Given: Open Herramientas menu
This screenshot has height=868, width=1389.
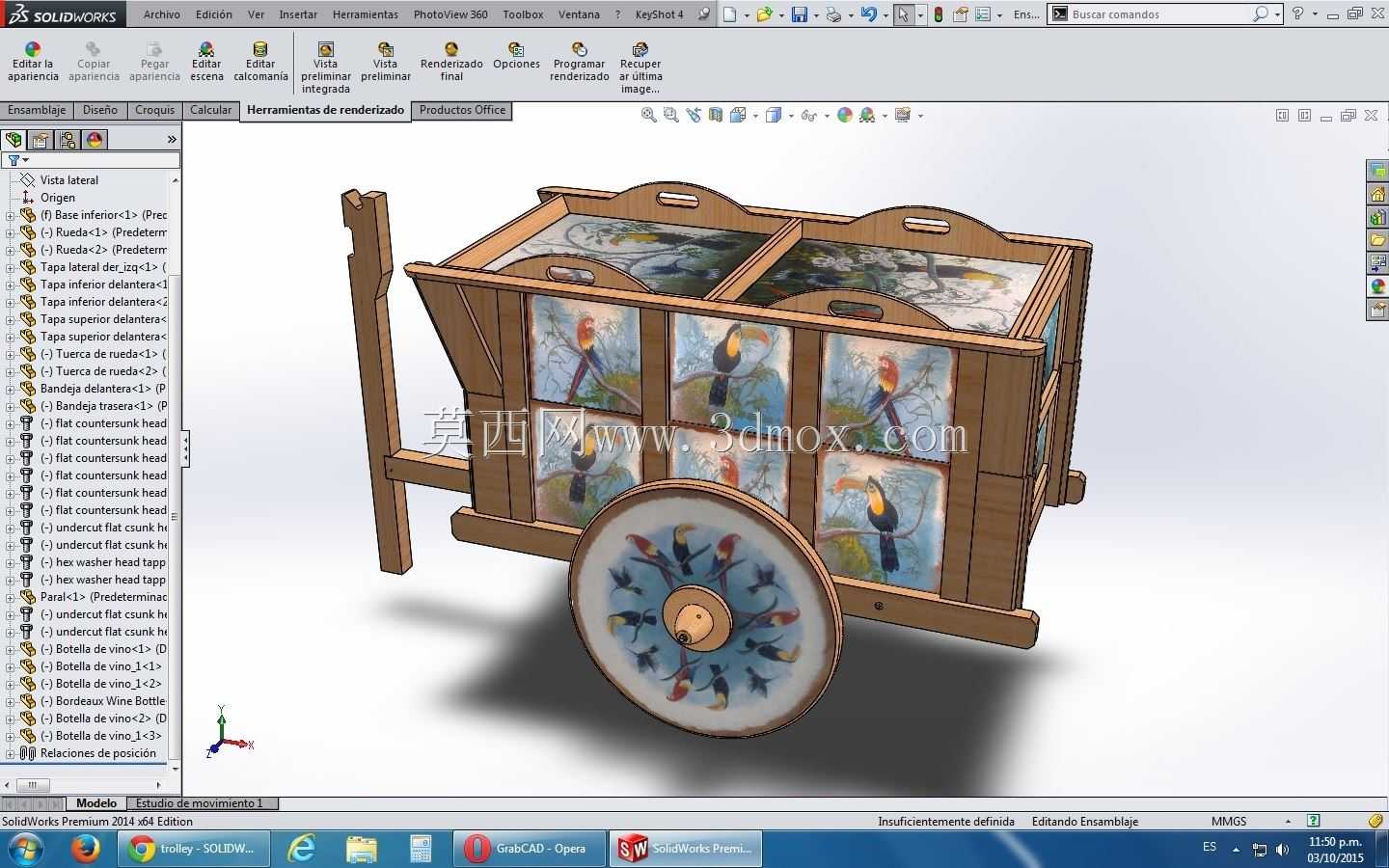Looking at the screenshot, I should click(x=366, y=14).
